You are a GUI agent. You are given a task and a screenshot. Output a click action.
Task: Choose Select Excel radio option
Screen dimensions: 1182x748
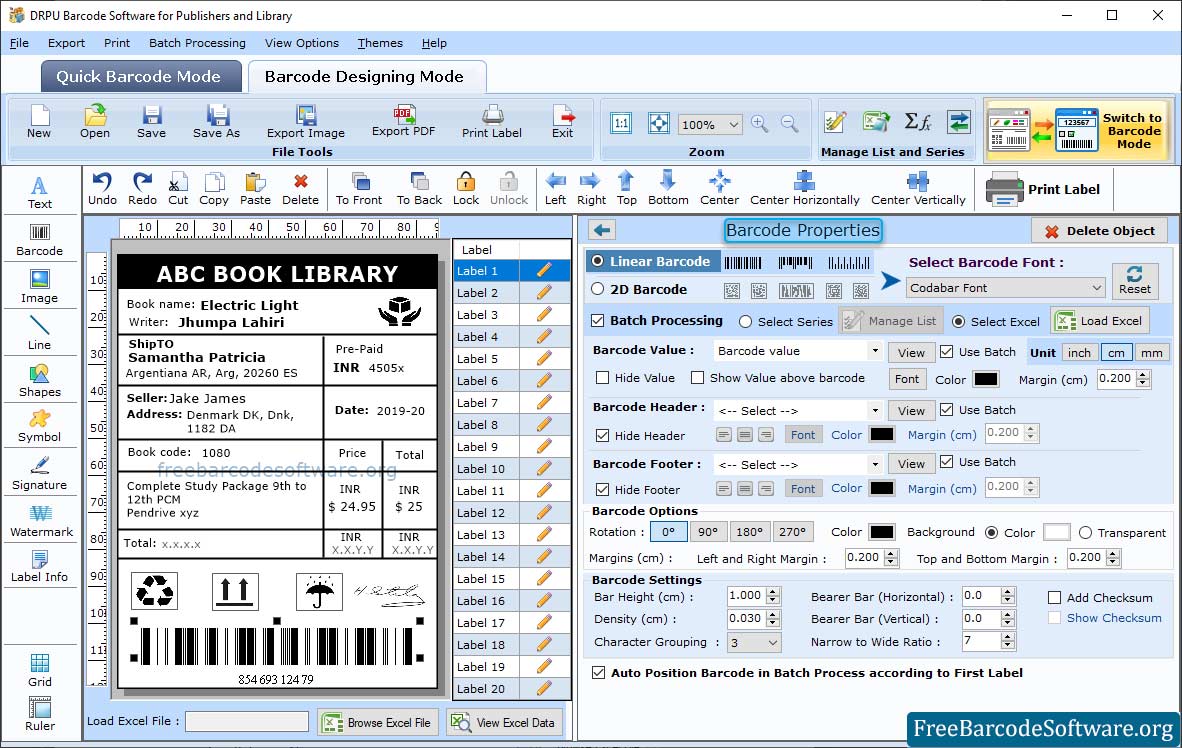pyautogui.click(x=958, y=322)
